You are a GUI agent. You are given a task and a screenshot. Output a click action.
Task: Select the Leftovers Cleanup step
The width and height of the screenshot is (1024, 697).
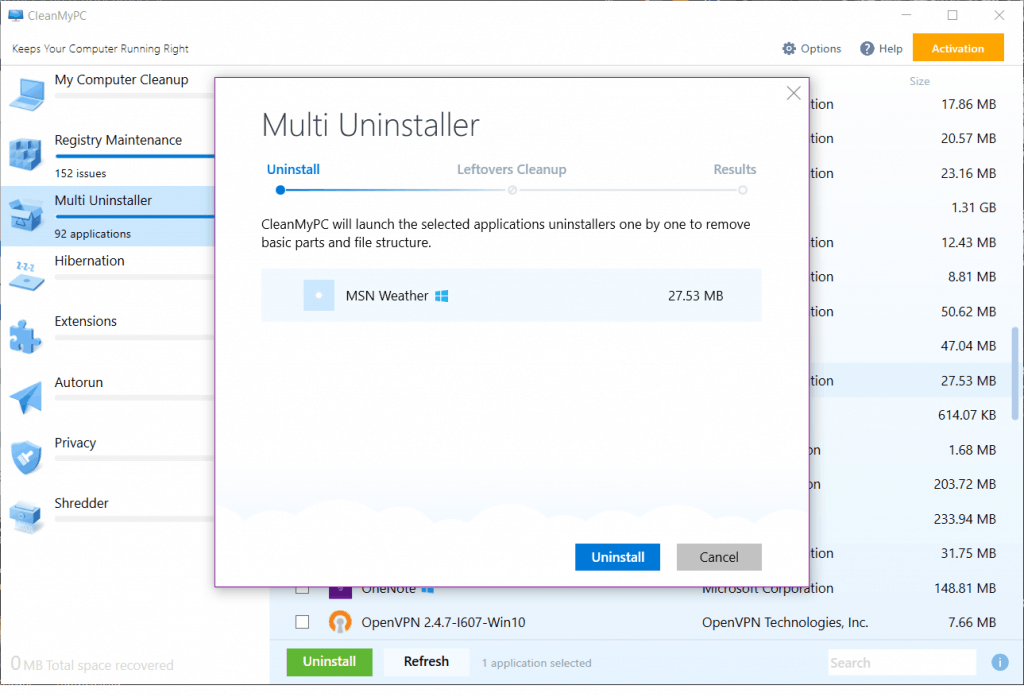click(x=511, y=169)
